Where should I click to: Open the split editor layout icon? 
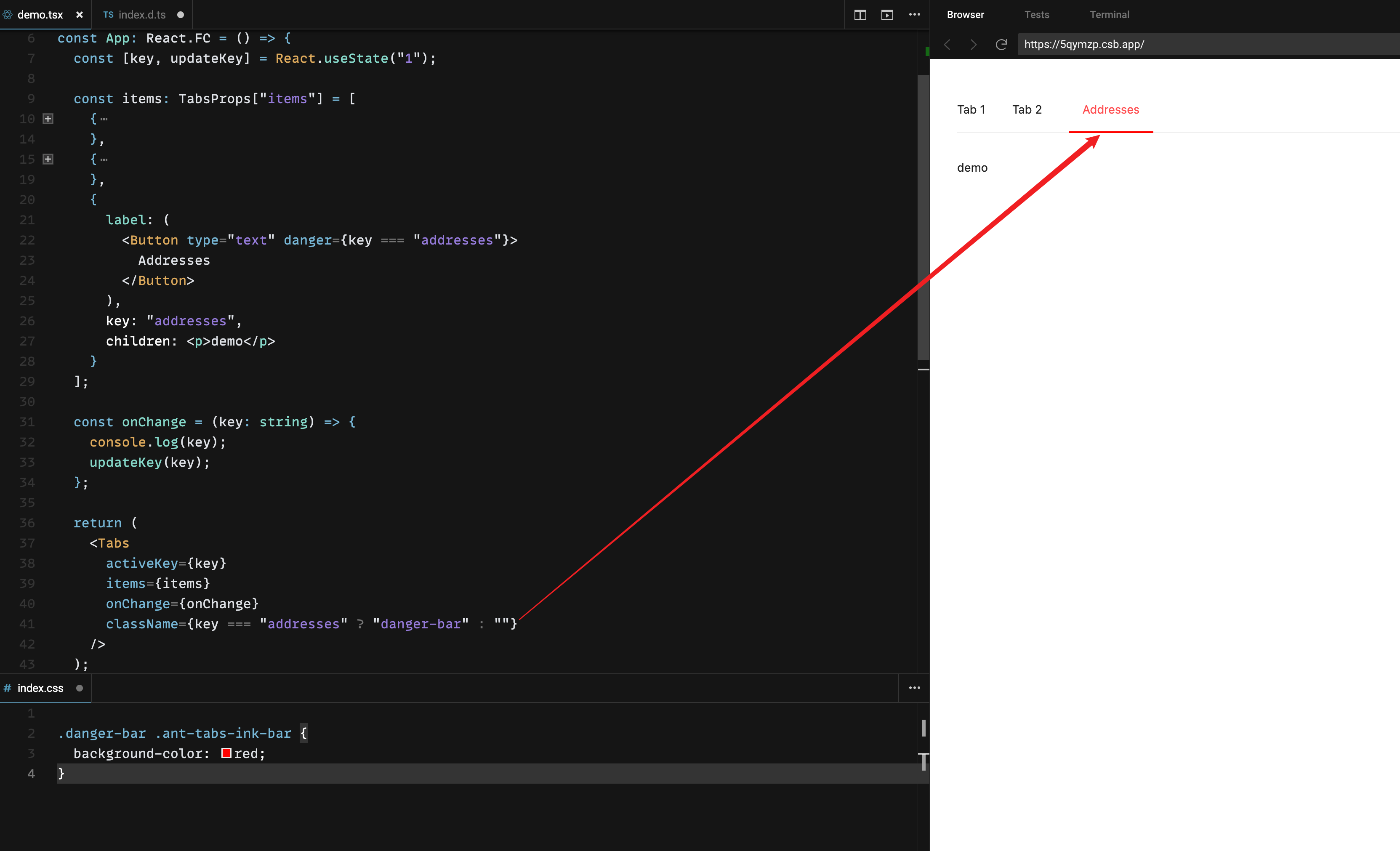860,15
